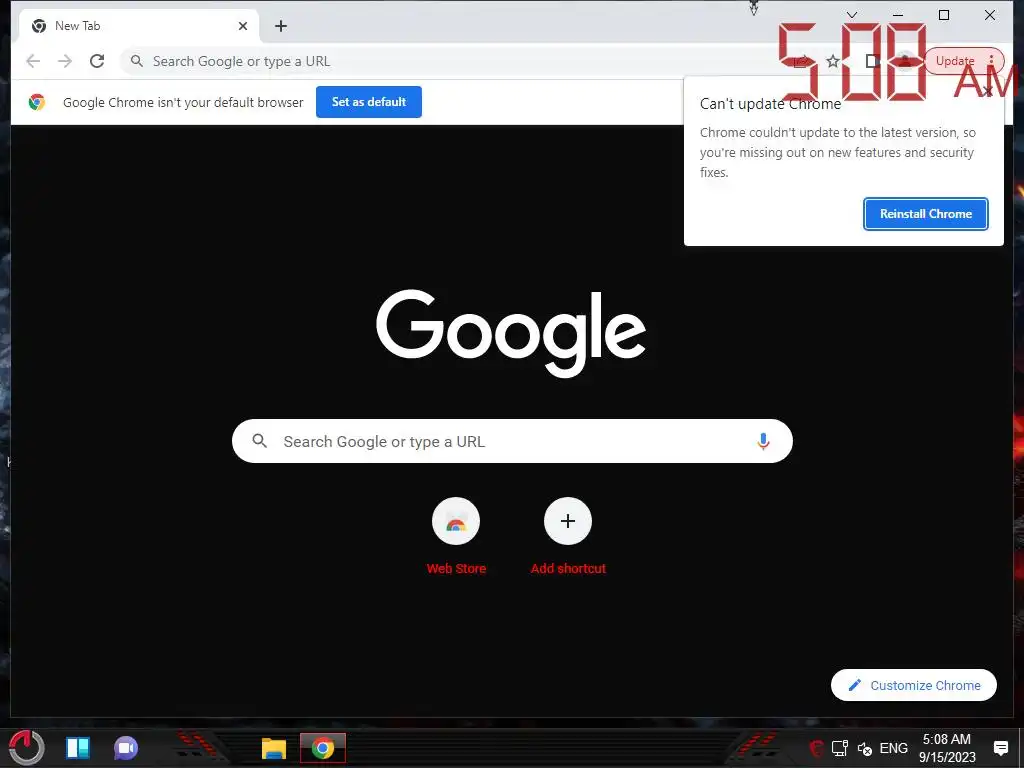Switch input language via ENG indicator
1024x768 pixels.
click(x=893, y=748)
